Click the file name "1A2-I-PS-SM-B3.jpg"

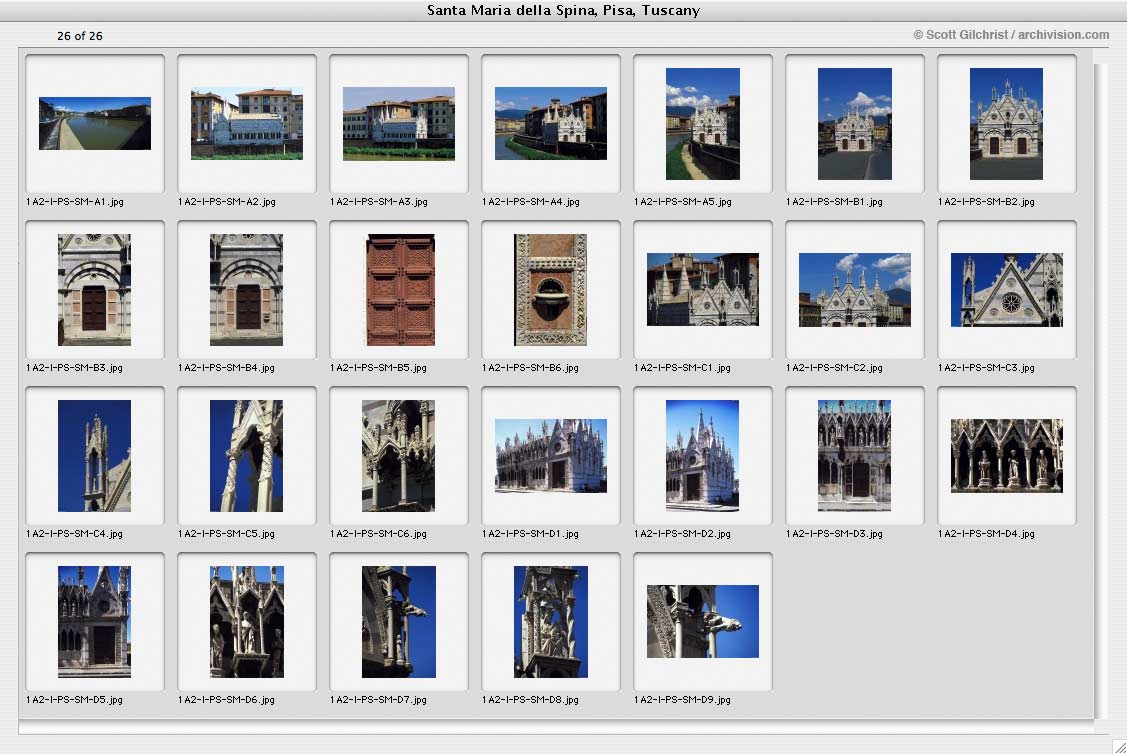[x=75, y=368]
